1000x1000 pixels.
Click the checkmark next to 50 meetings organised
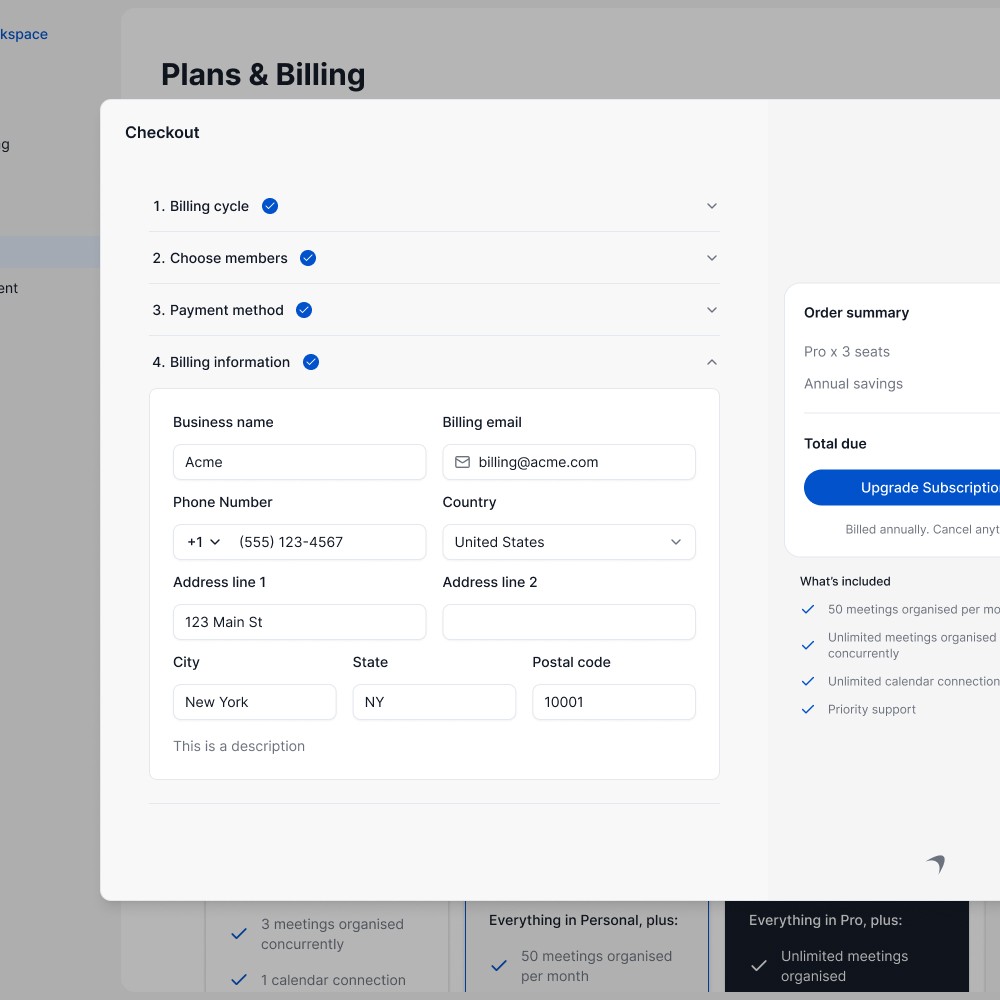(808, 609)
